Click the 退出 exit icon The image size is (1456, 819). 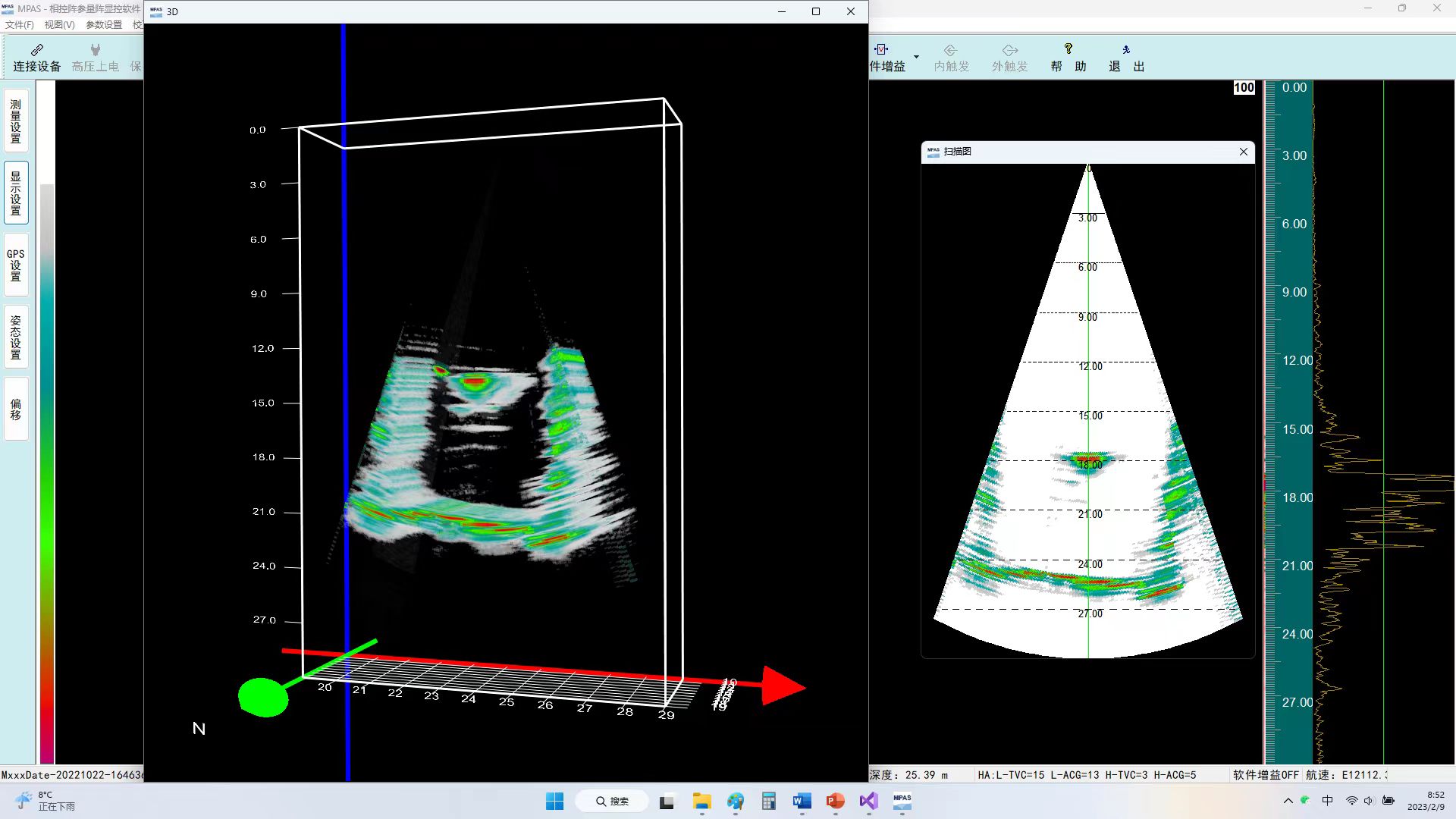pyautogui.click(x=1126, y=49)
